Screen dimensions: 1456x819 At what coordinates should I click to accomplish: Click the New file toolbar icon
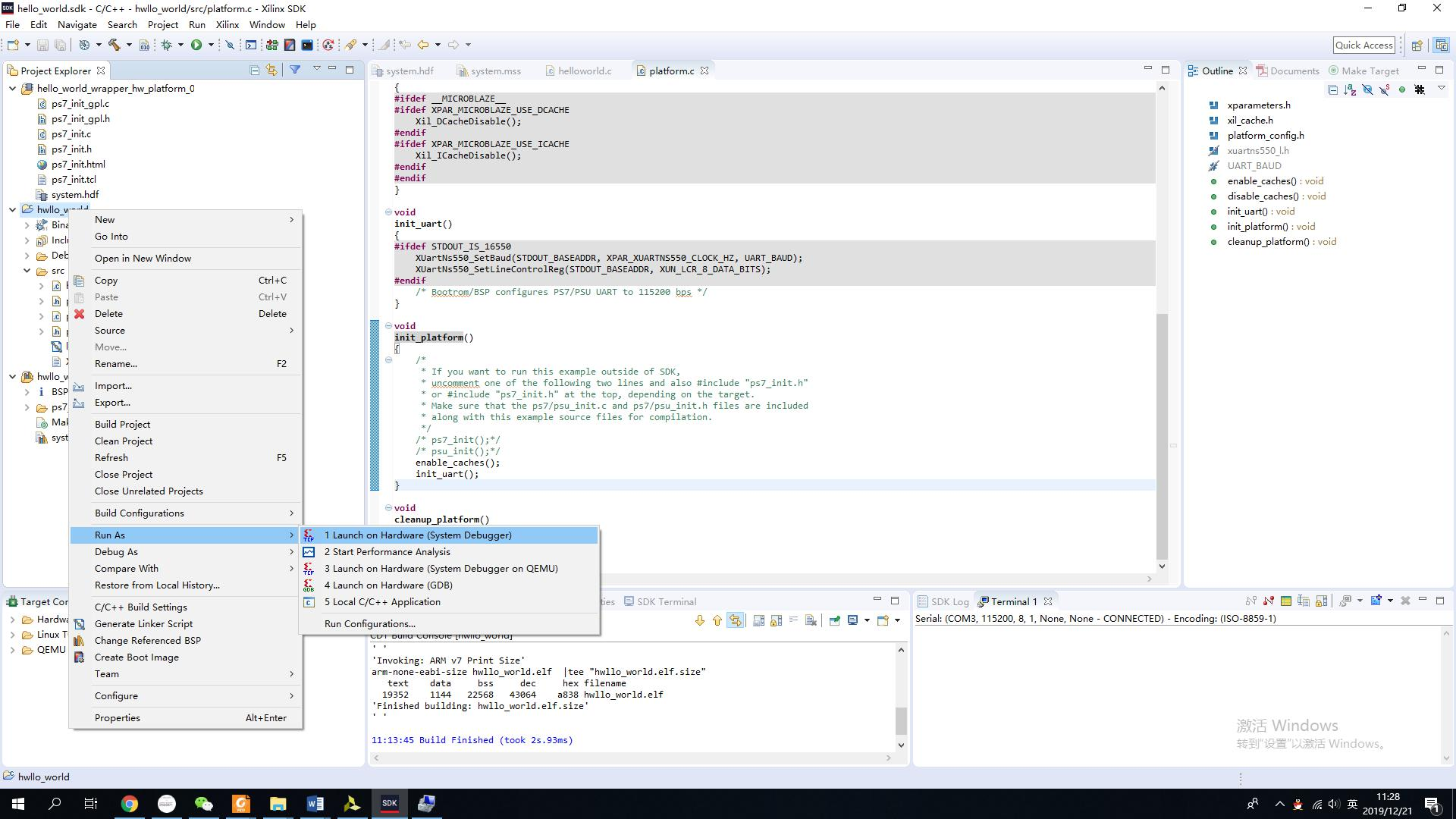13,45
